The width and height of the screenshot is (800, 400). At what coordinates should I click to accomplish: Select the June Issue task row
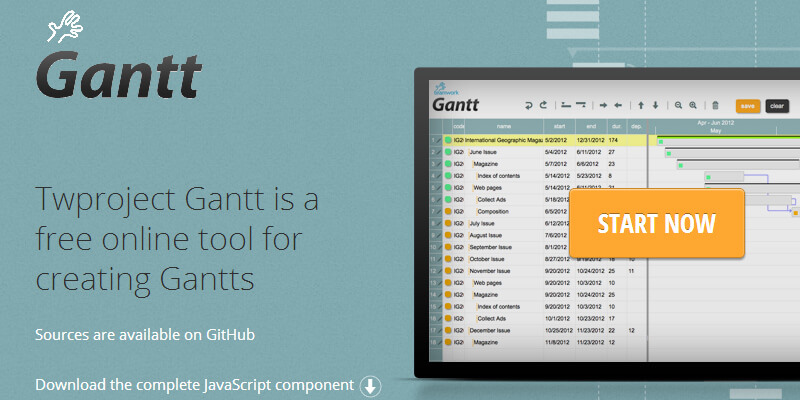click(x=538, y=152)
